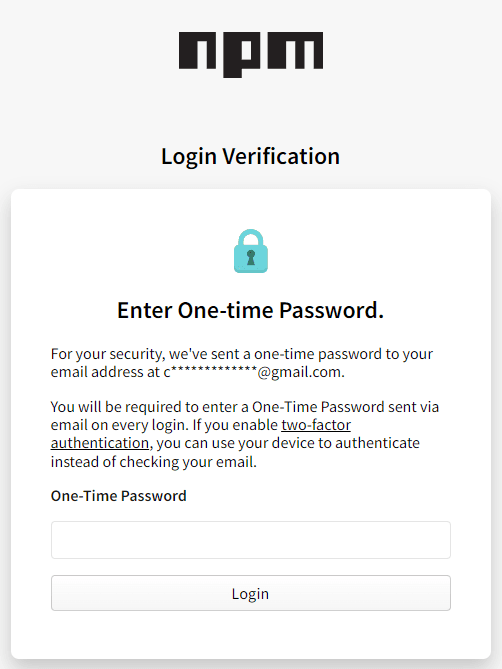Click the underlined word 'authentication'
The image size is (502, 669).
pyautogui.click(x=100, y=443)
